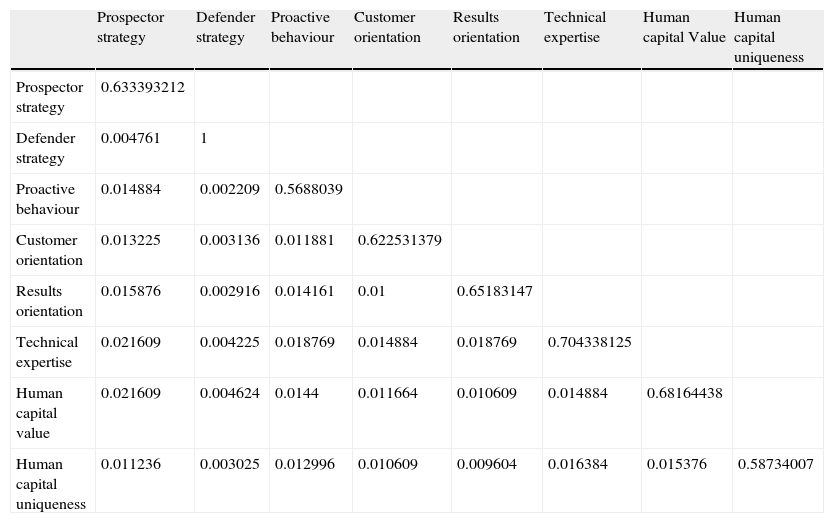Click the Human capital uniqueness column header
The image size is (834, 523).
click(768, 37)
